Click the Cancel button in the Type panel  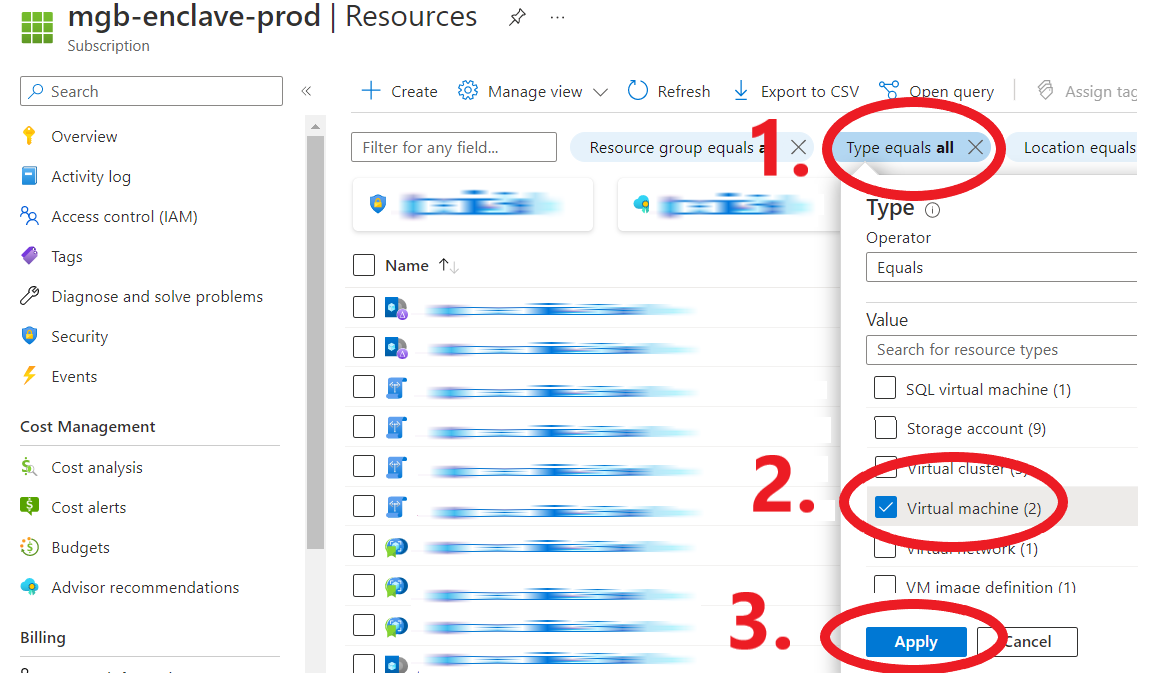[1028, 642]
